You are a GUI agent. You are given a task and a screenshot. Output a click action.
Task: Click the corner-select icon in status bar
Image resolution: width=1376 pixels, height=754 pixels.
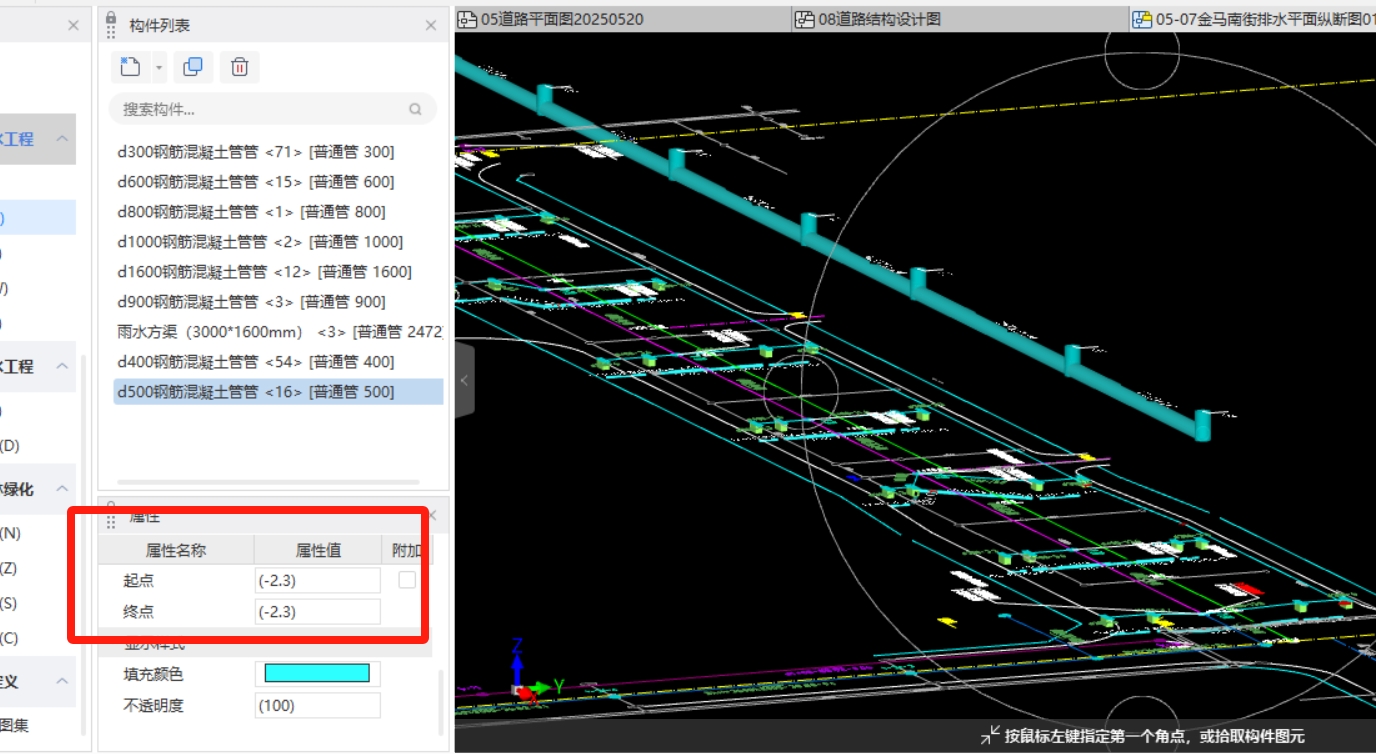click(989, 736)
